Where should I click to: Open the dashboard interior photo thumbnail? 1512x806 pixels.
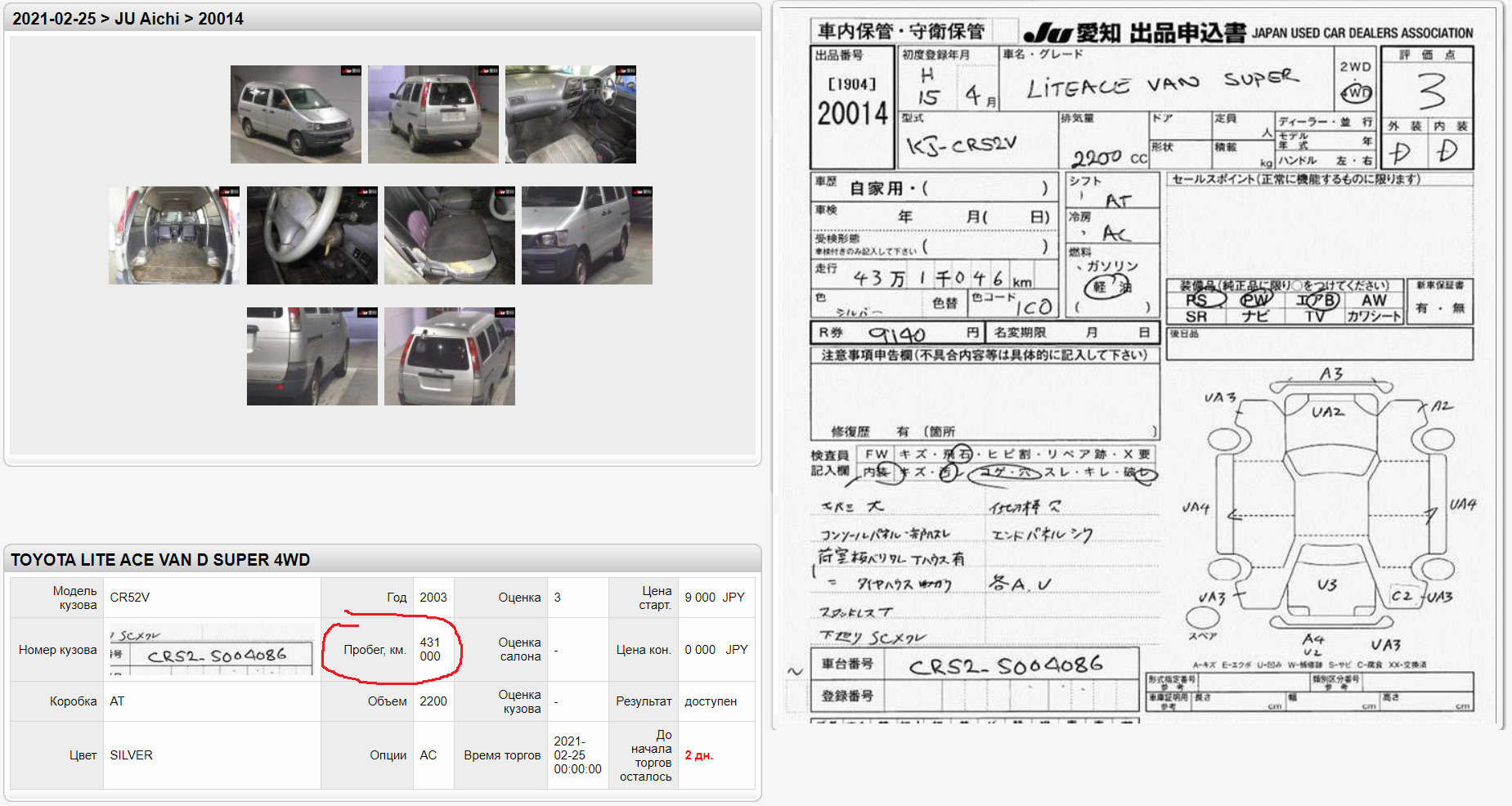click(x=571, y=114)
